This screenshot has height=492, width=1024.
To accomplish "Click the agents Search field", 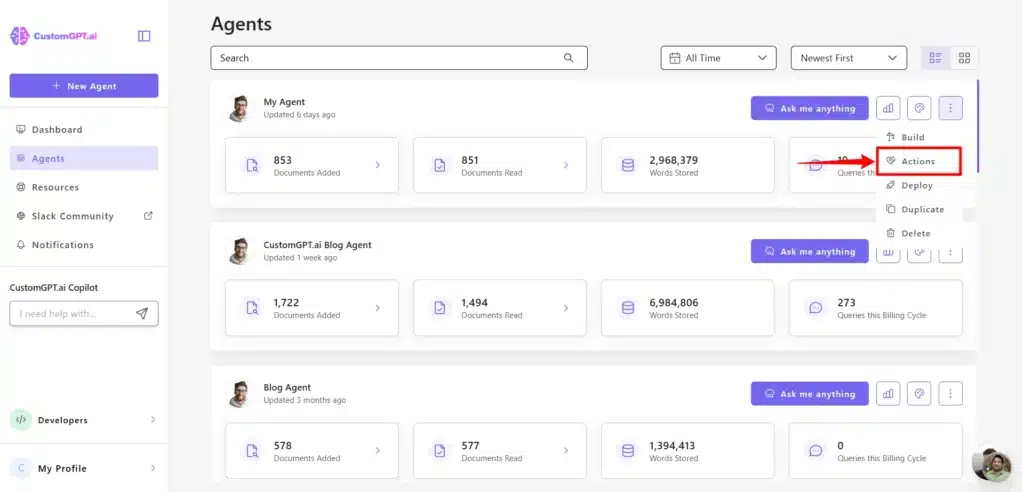I will [399, 57].
